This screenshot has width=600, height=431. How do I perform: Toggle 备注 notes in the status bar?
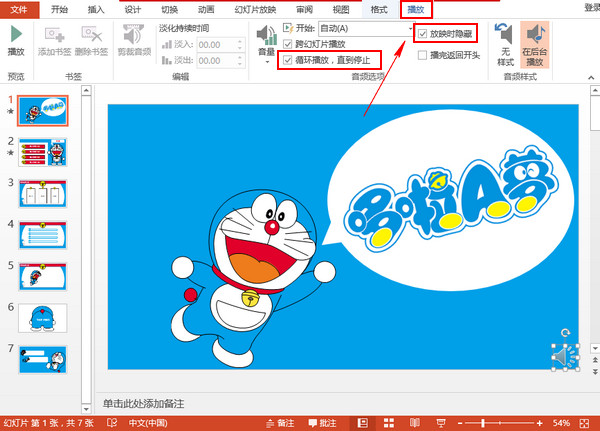click(280, 423)
